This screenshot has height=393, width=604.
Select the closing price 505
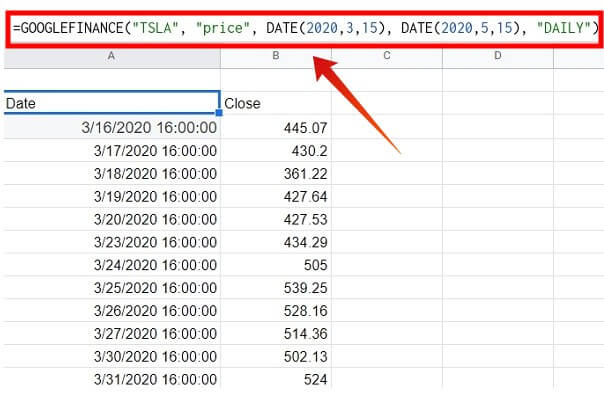[x=276, y=265]
